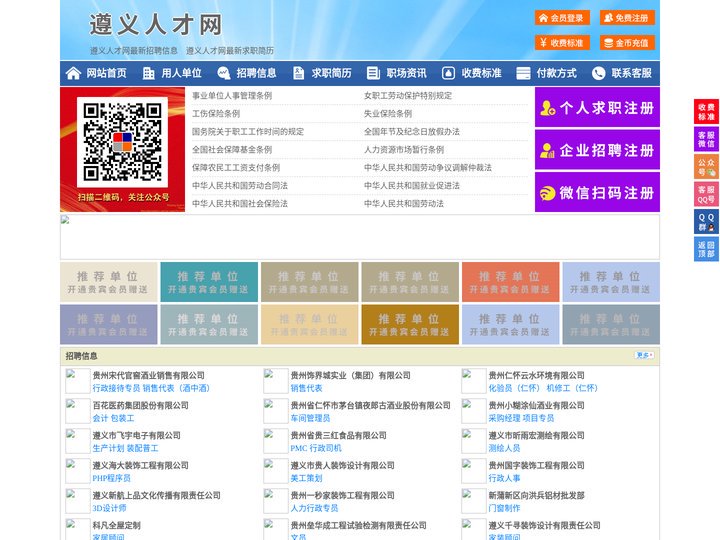
Task: Click the person icon on 企业招聘注册
Action: click(547, 150)
